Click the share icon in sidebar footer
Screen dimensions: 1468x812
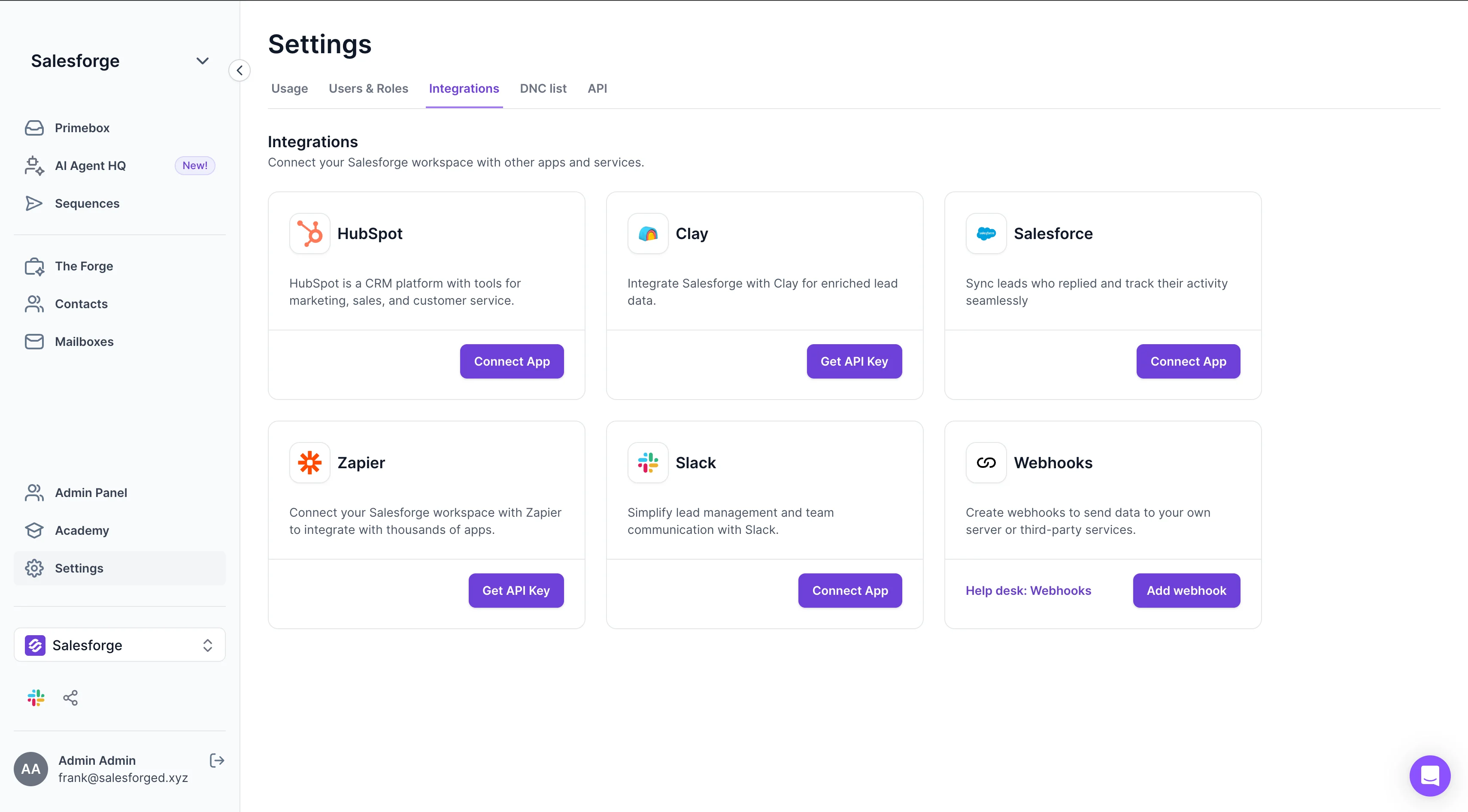[x=70, y=697]
